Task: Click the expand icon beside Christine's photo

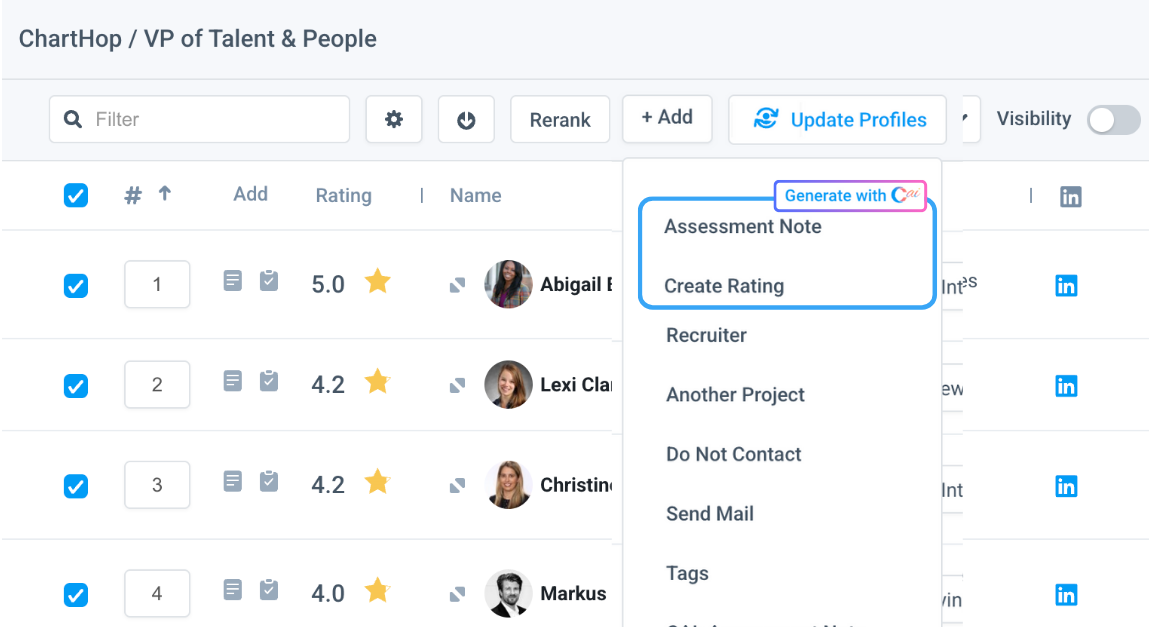Action: click(457, 486)
